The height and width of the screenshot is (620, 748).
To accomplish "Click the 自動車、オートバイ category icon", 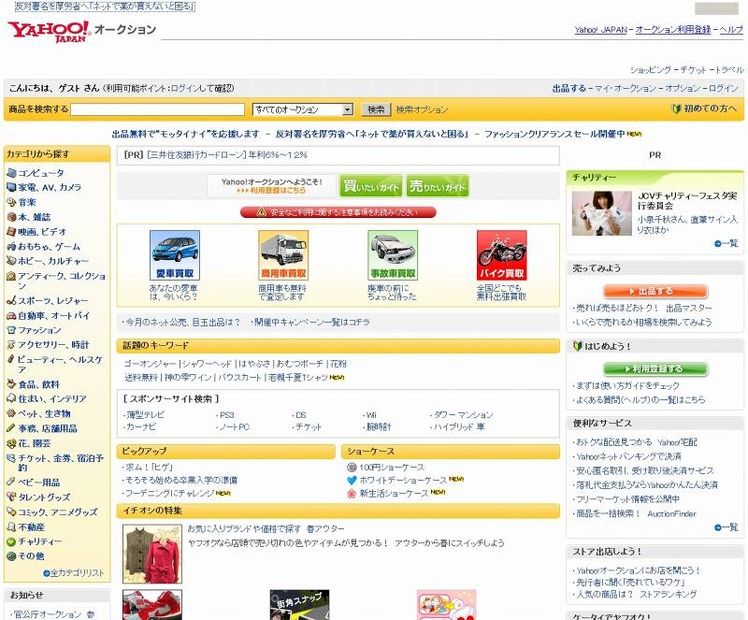I will click(11, 315).
